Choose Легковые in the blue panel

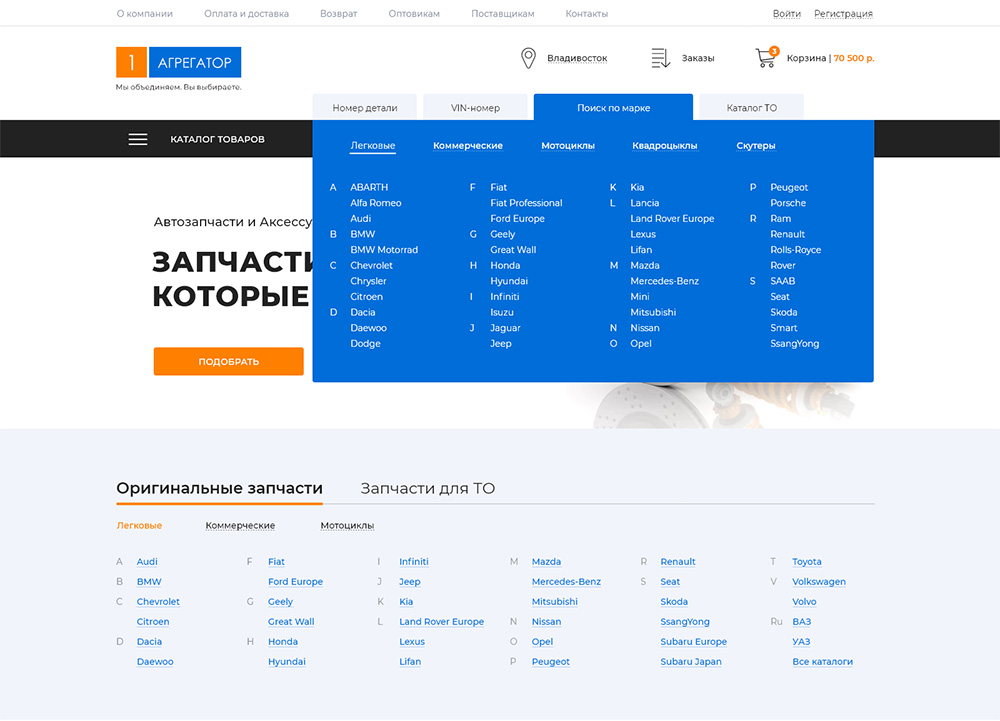tap(373, 145)
